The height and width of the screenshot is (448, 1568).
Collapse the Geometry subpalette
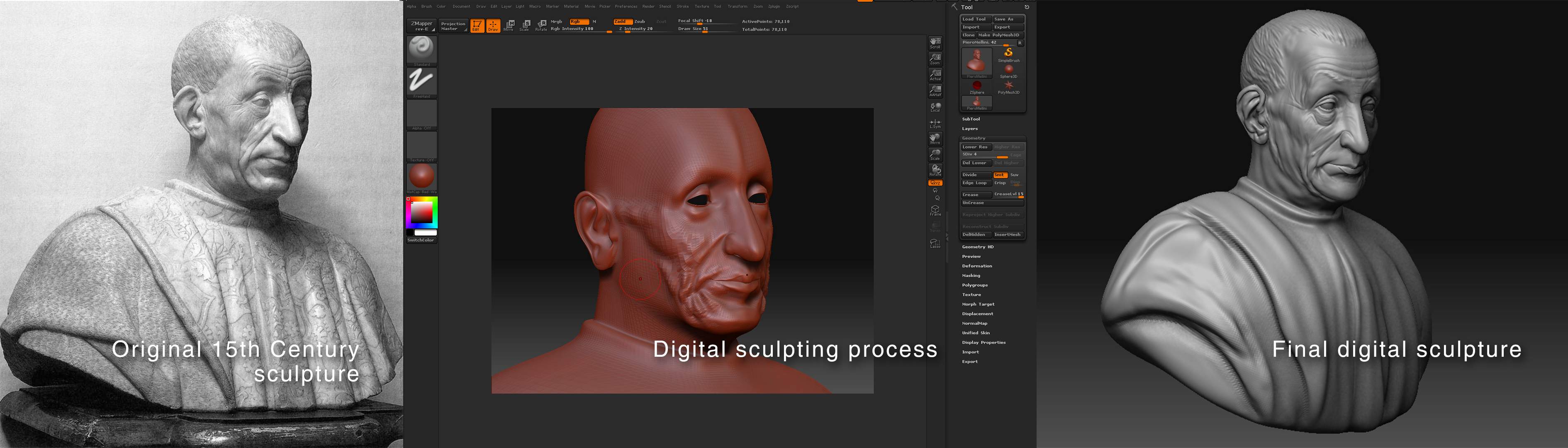tap(974, 138)
